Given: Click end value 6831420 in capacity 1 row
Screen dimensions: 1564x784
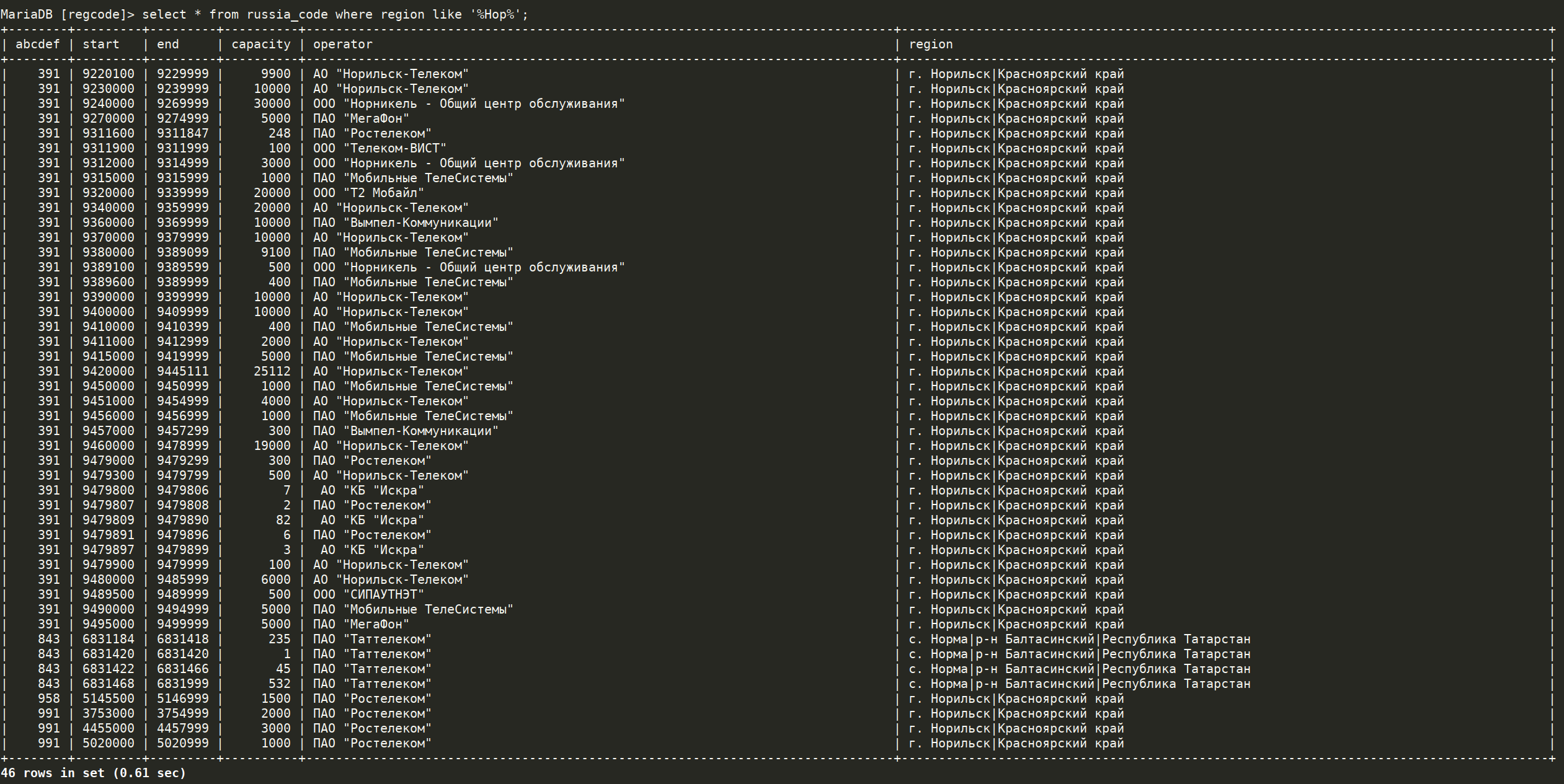Looking at the screenshot, I should tap(183, 654).
